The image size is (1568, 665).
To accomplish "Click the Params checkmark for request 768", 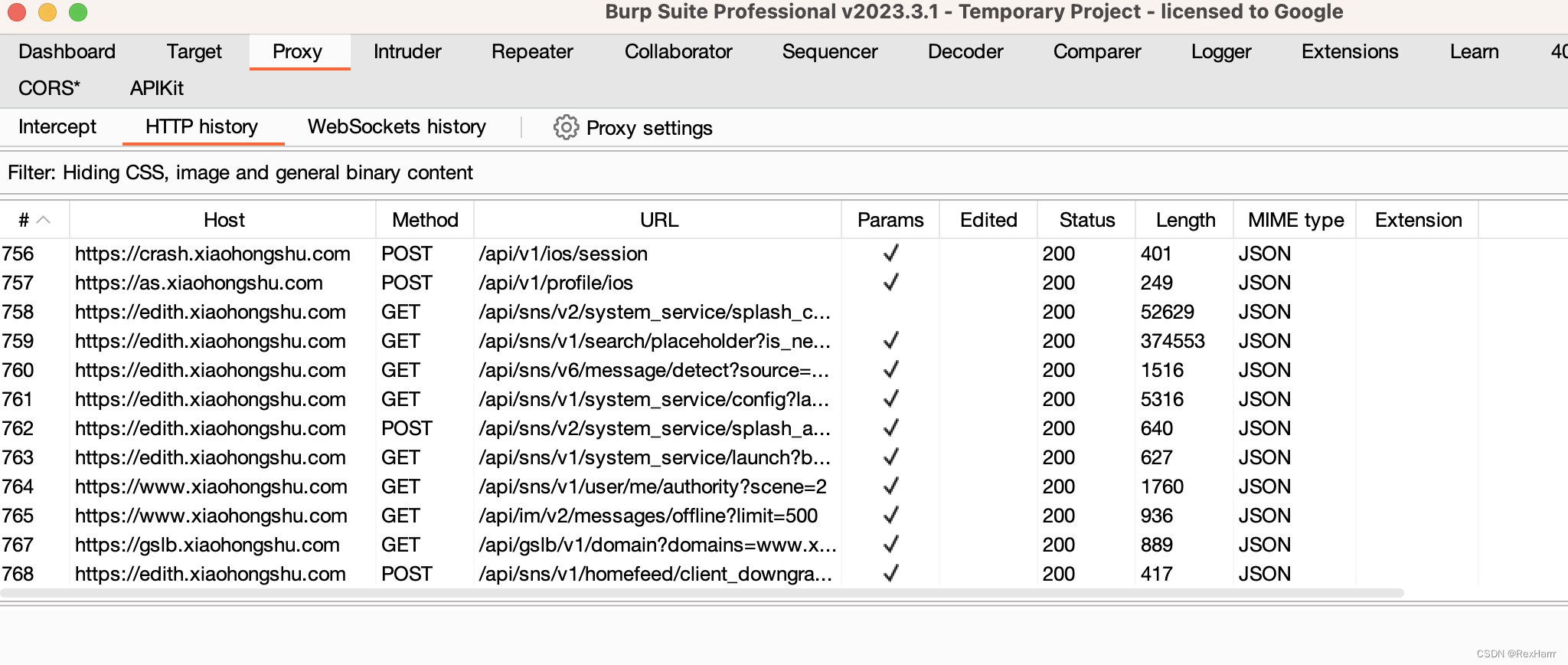I will [890, 574].
